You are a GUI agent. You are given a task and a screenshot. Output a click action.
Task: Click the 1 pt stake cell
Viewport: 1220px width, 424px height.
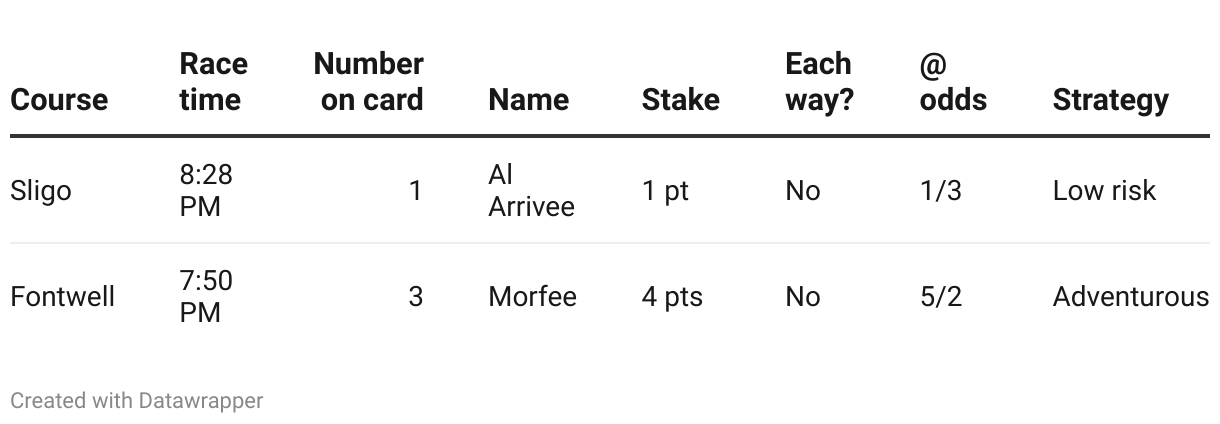click(x=666, y=191)
